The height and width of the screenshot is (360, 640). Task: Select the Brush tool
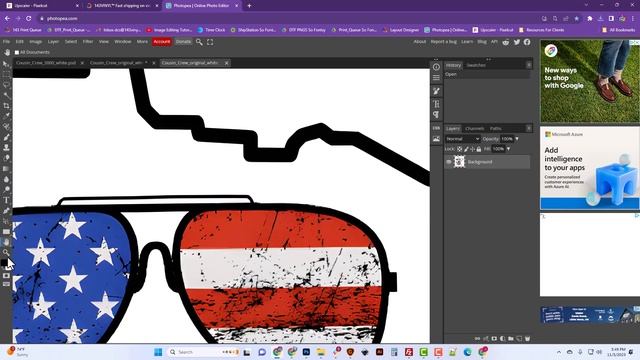click(x=6, y=137)
